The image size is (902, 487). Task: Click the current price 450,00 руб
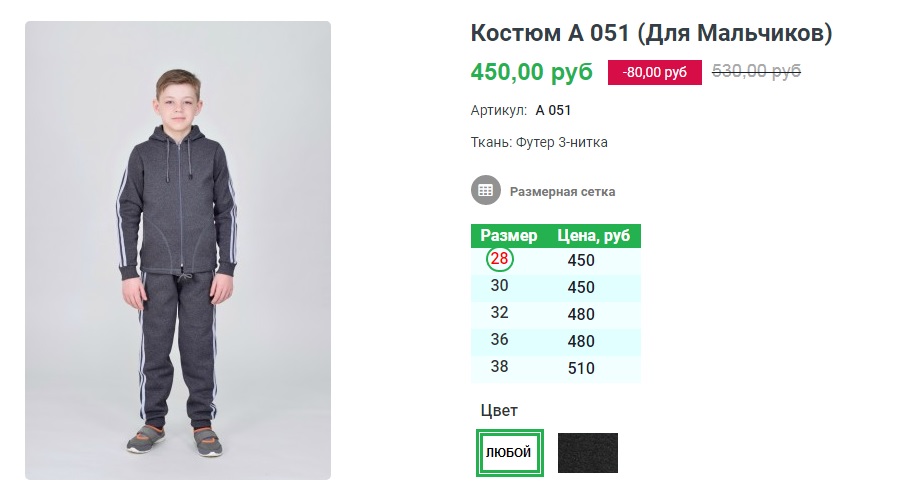pos(531,72)
